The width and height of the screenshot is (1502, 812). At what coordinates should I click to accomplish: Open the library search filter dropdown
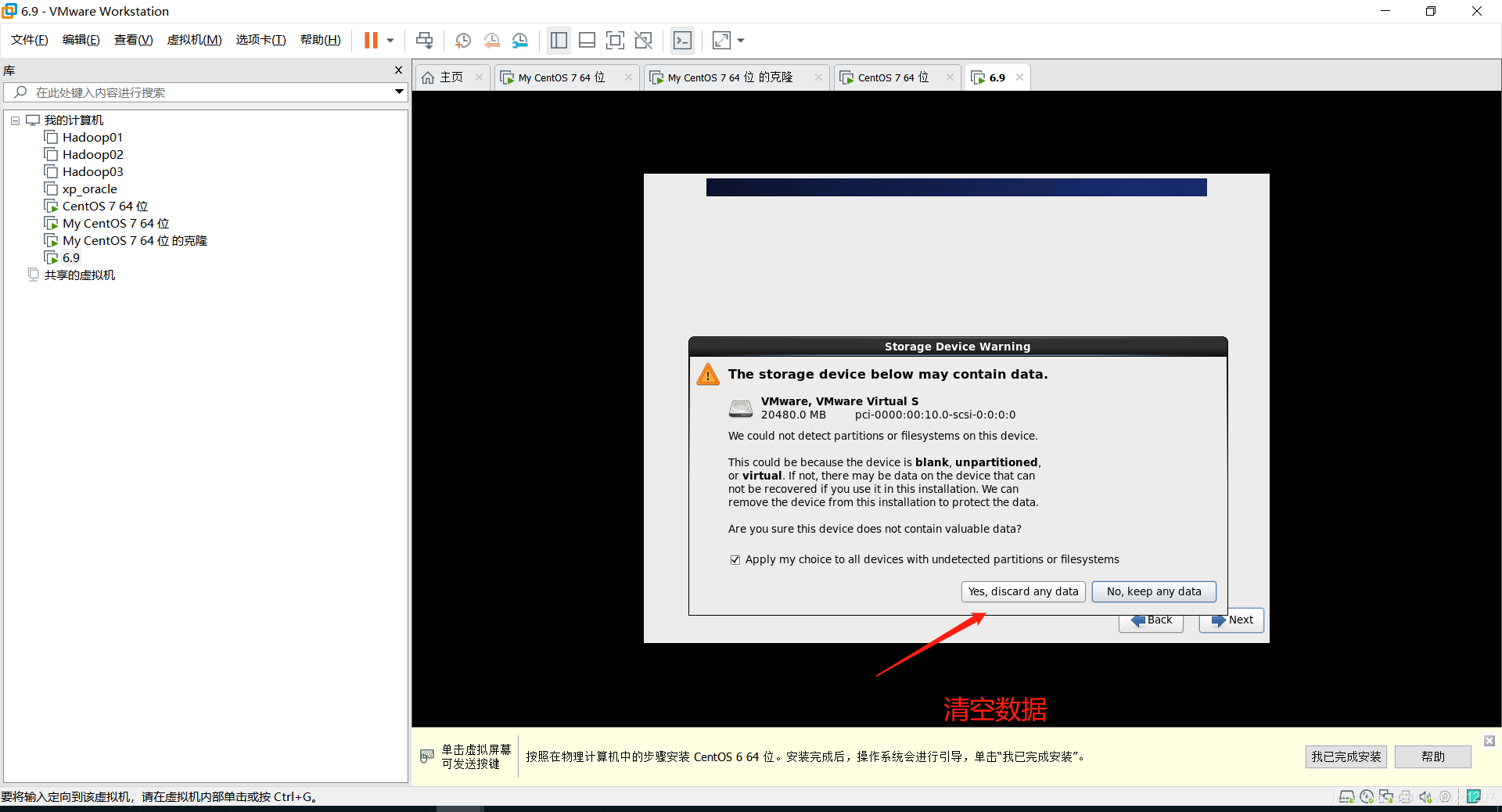coord(399,92)
